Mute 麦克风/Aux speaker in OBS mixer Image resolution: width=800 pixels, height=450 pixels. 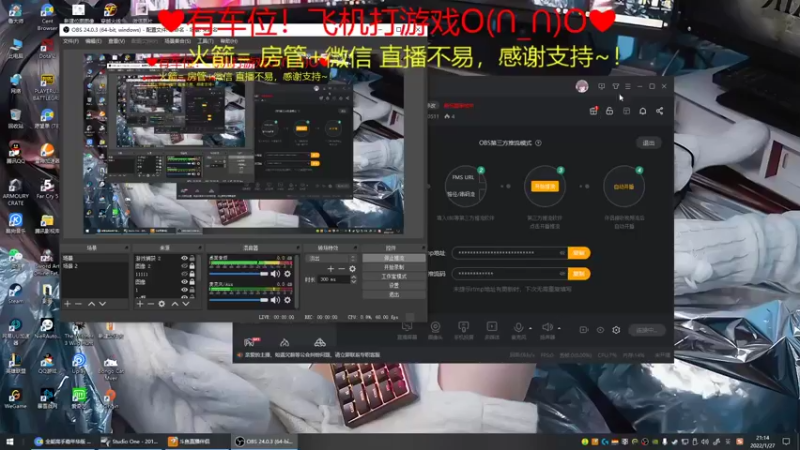(x=276, y=300)
